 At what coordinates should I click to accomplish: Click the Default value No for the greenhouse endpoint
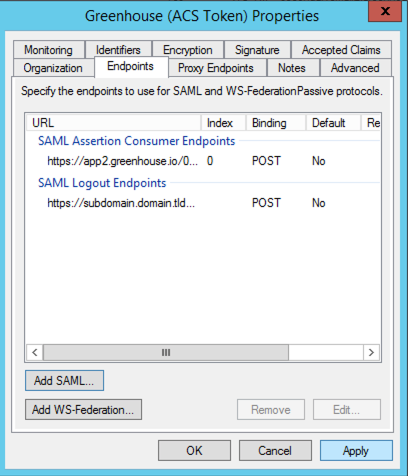(319, 161)
